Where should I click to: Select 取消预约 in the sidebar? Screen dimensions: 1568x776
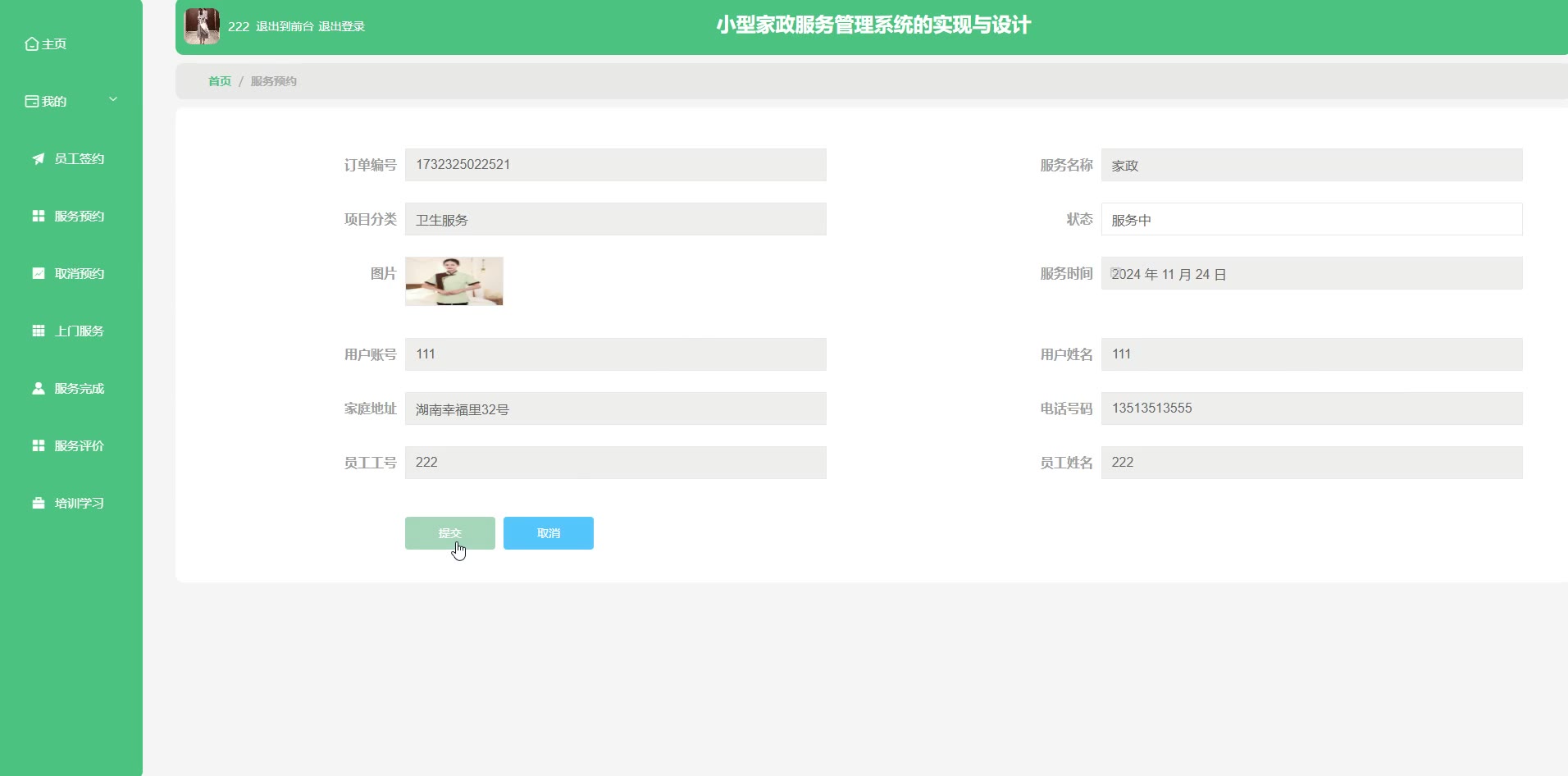(x=79, y=274)
